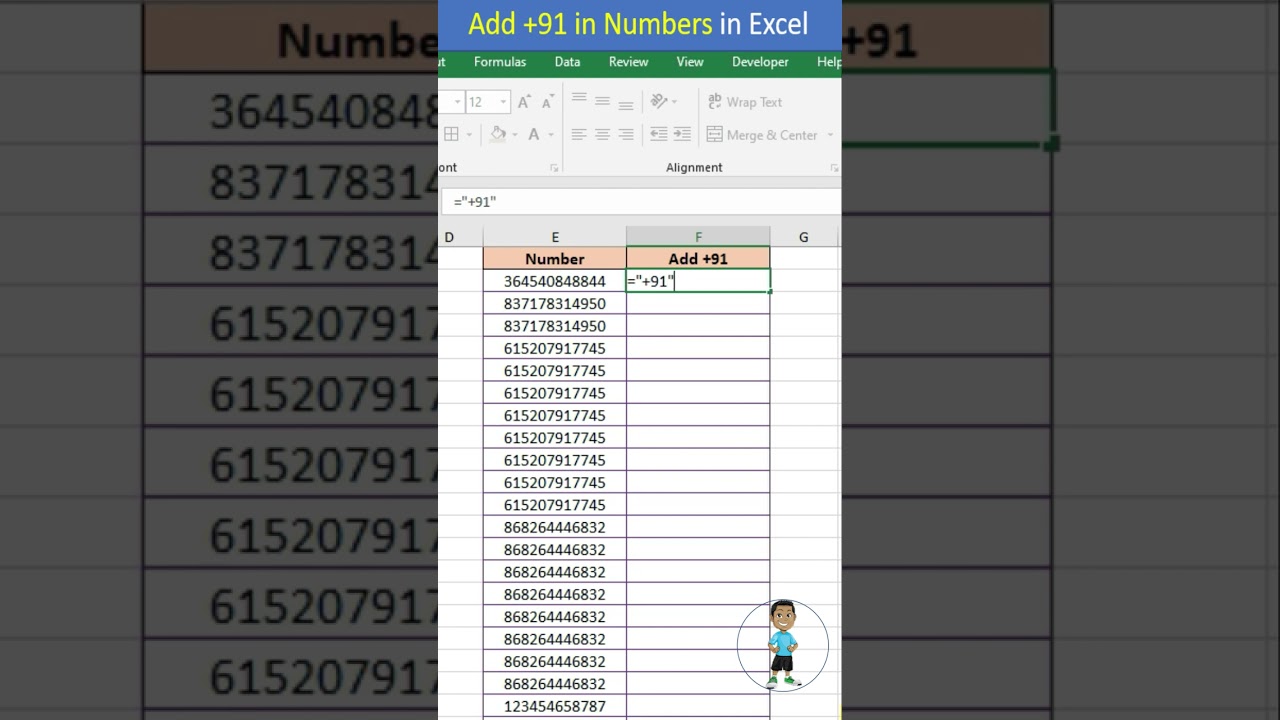Click the Add +91 header cell
The image size is (1280, 720).
pyautogui.click(x=698, y=259)
